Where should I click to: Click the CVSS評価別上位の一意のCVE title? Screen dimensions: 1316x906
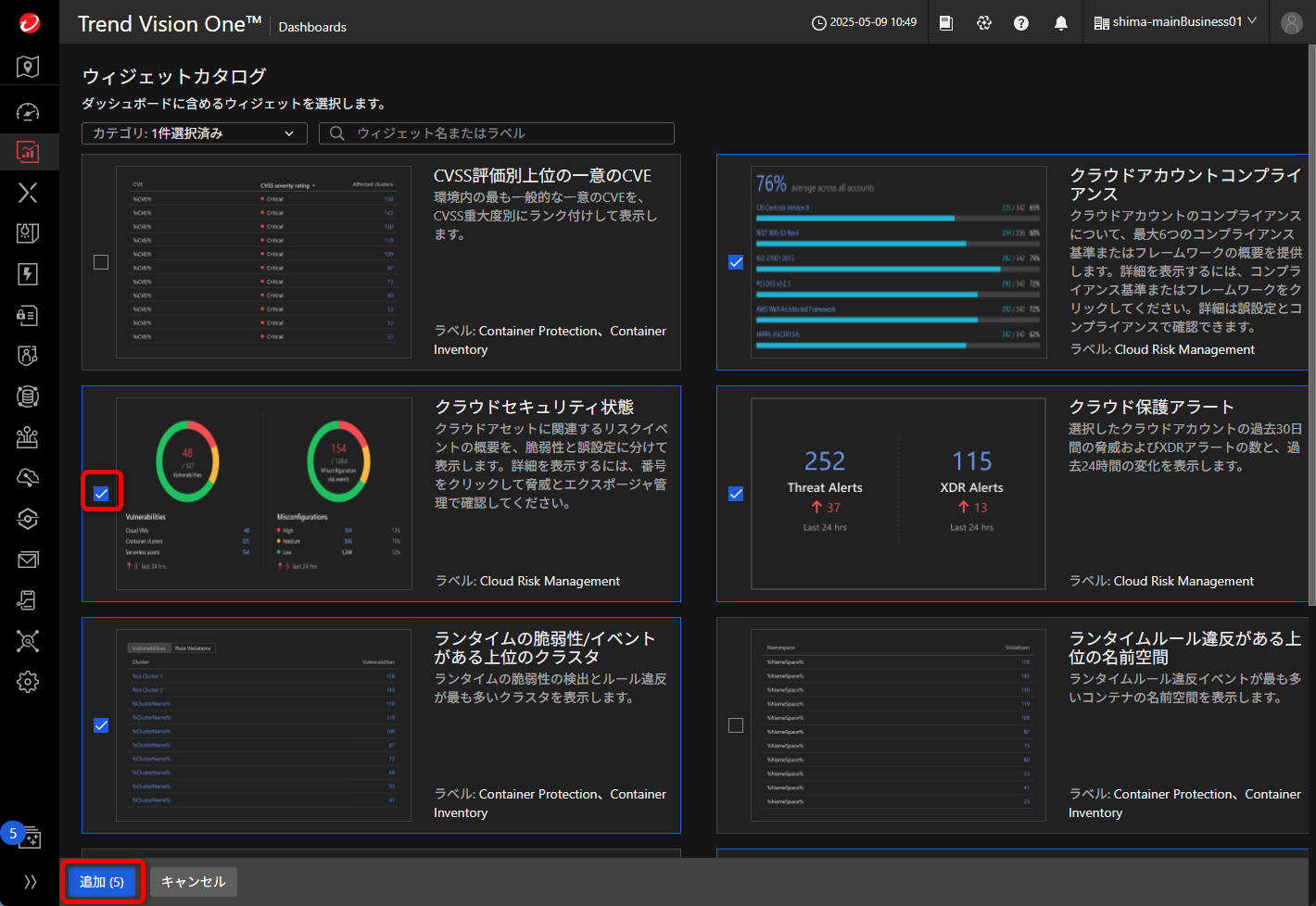tap(542, 176)
